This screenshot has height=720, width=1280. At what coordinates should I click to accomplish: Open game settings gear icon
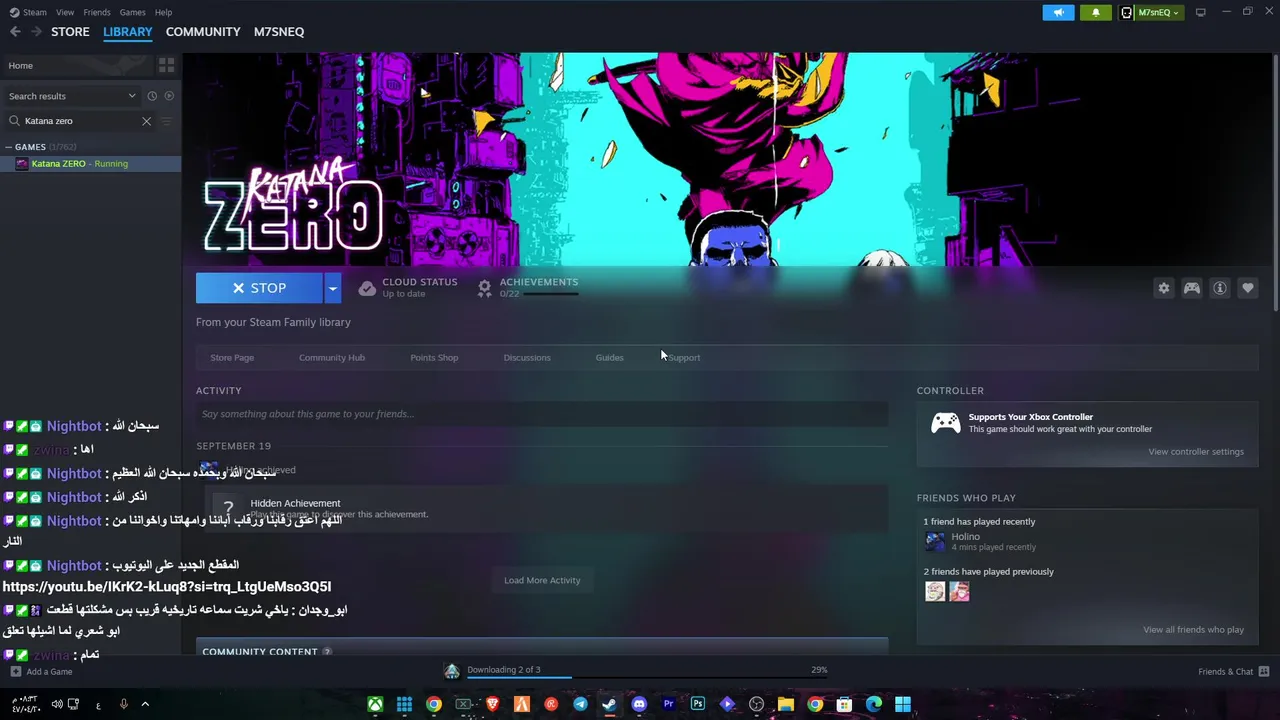coord(1164,288)
